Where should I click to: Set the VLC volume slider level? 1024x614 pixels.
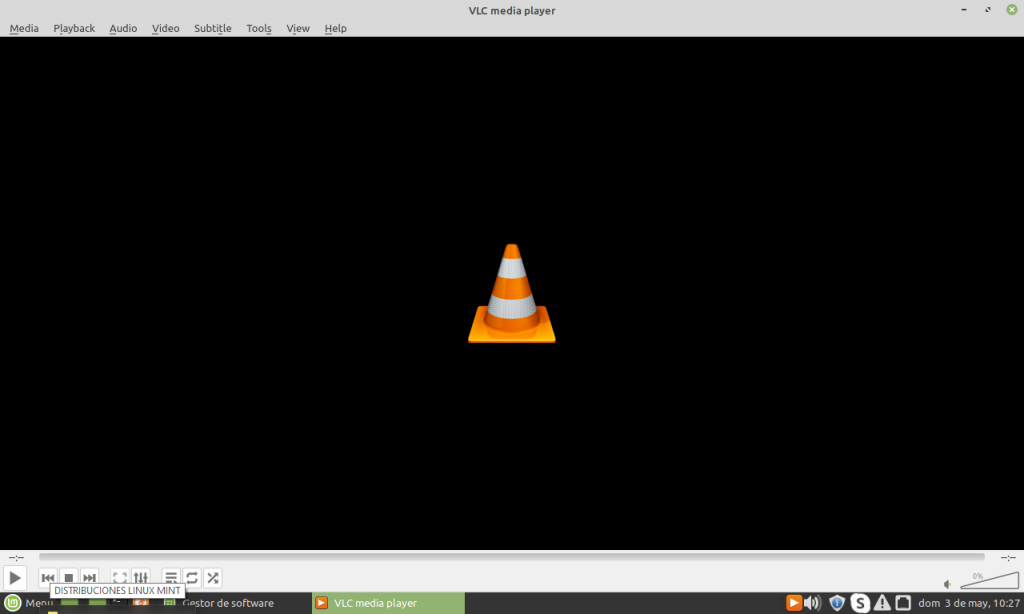click(x=989, y=580)
